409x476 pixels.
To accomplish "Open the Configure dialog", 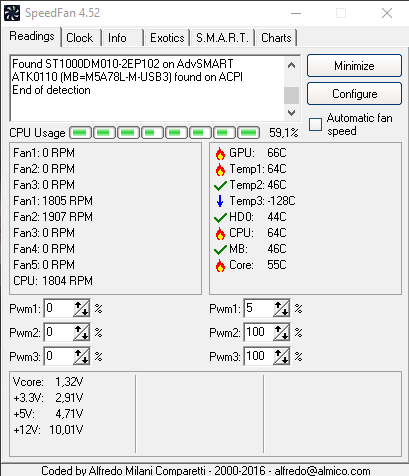I will [354, 94].
